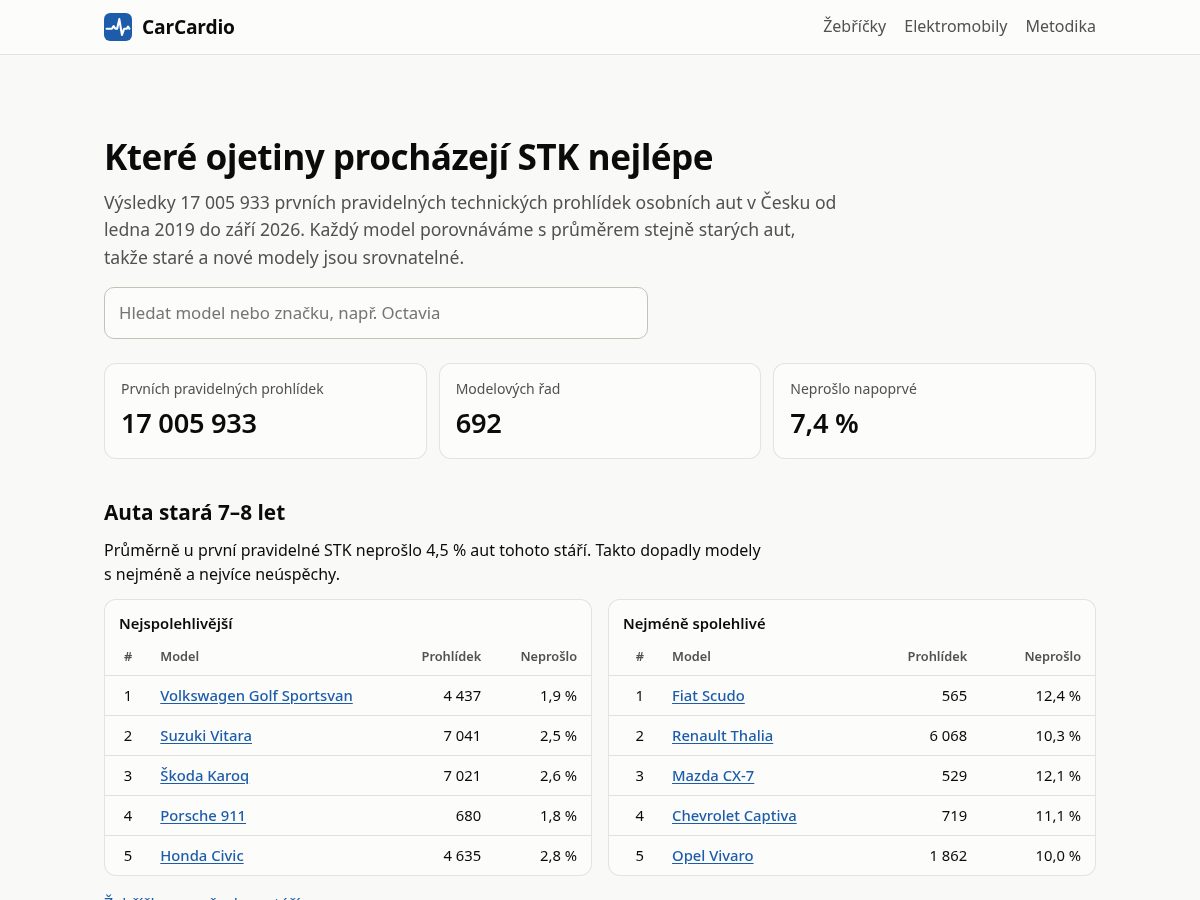This screenshot has width=1200, height=900.
Task: Open the Porsche 911 link
Action: [x=203, y=816]
